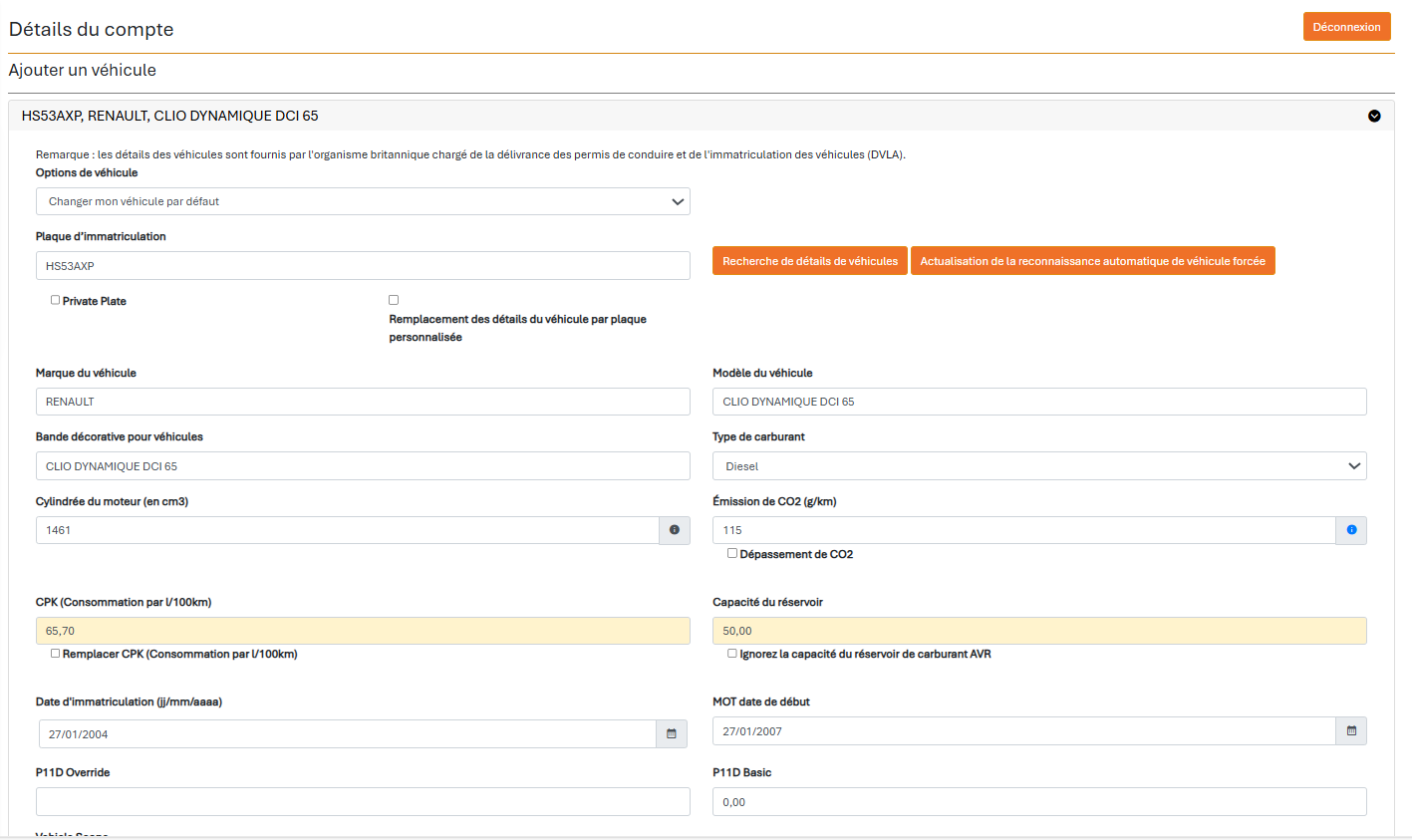The height and width of the screenshot is (840, 1412).
Task: Select the Bande décorative pour véhicules field
Action: pyautogui.click(x=363, y=466)
